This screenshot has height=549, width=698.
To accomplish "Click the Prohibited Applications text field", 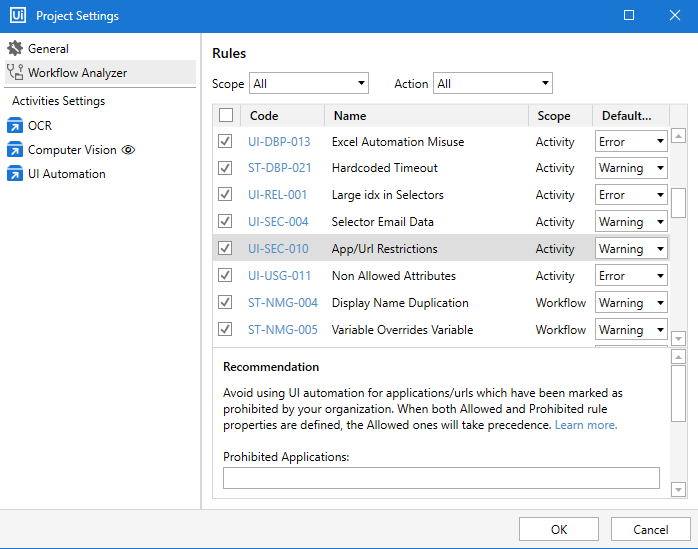I will point(441,478).
